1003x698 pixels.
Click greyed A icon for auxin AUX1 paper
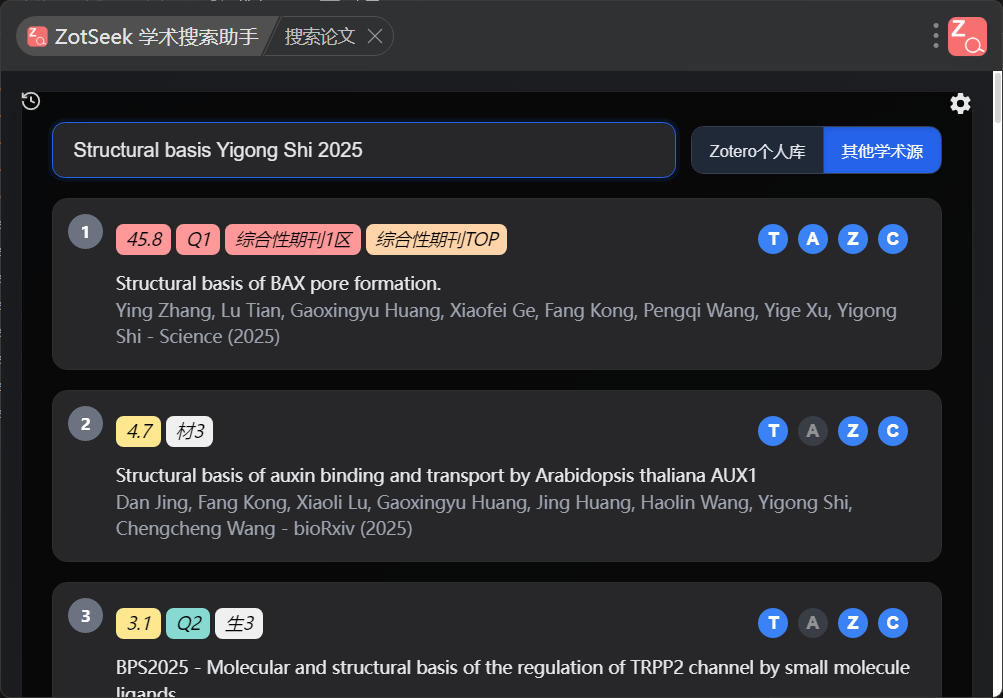click(x=813, y=431)
